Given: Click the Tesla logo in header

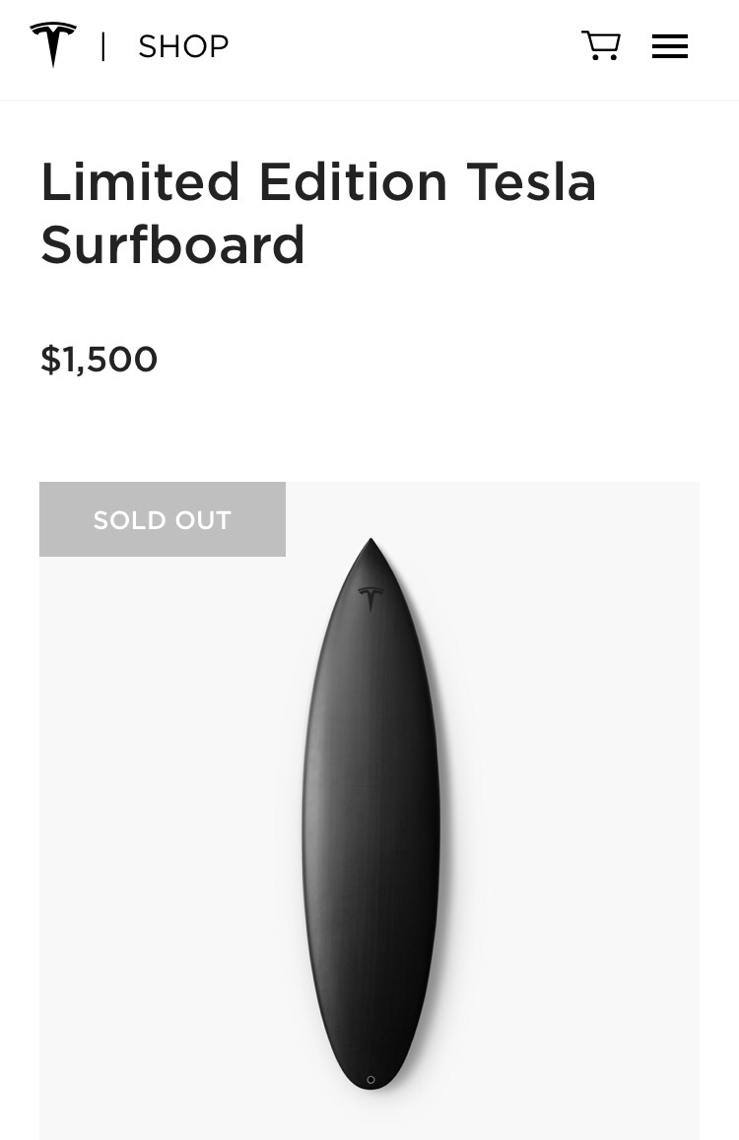Looking at the screenshot, I should point(52,44).
